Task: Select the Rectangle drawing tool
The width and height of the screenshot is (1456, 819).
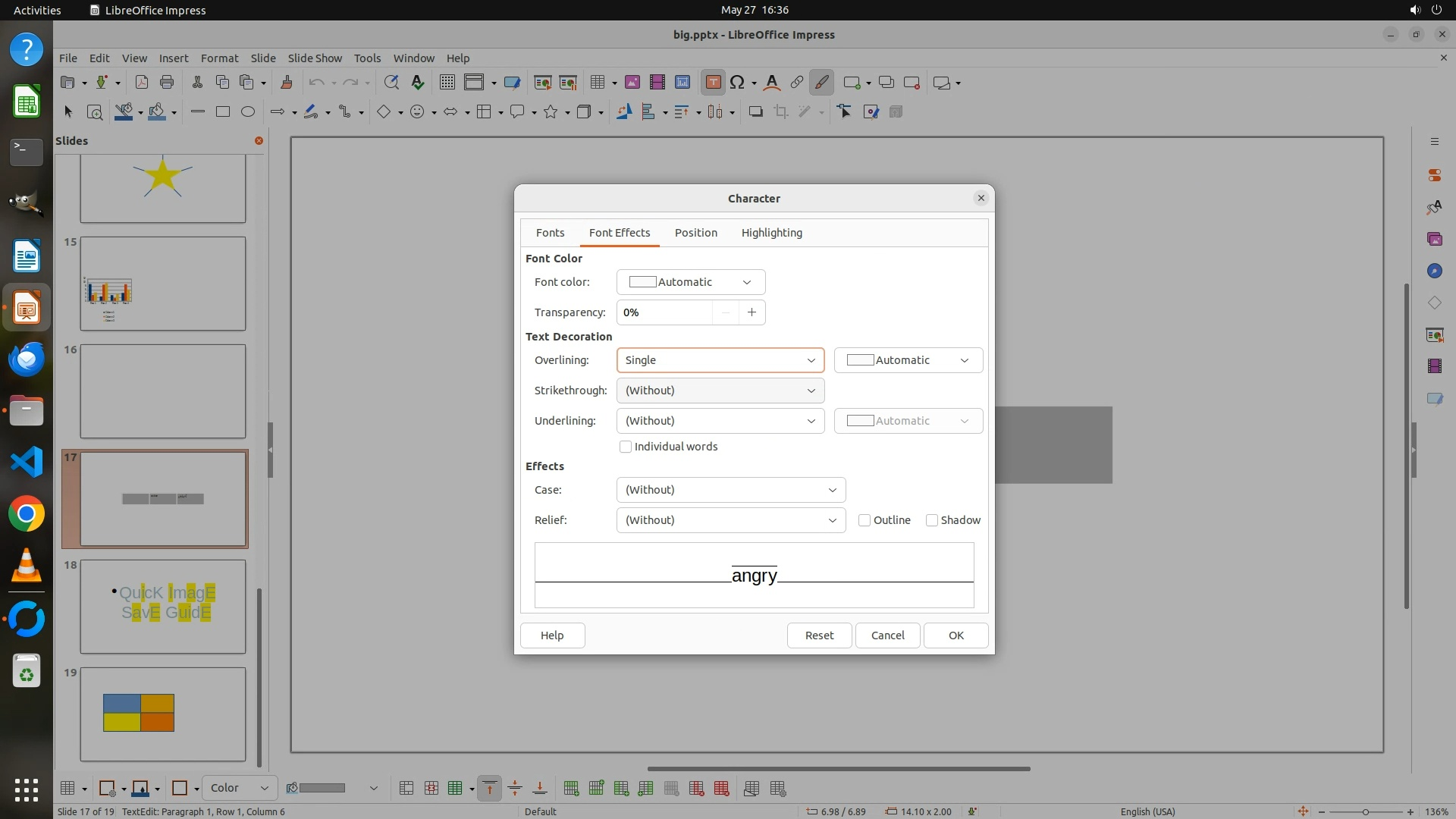Action: pos(222,112)
